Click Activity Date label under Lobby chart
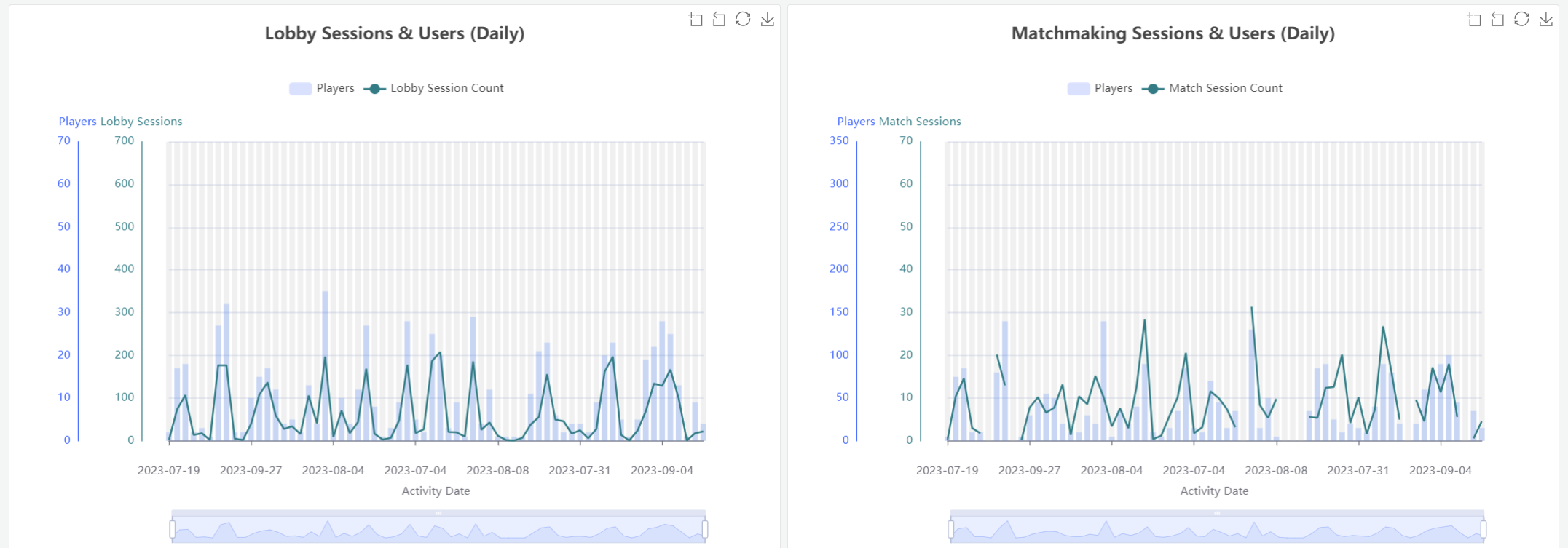This screenshot has height=548, width=1568. [436, 491]
